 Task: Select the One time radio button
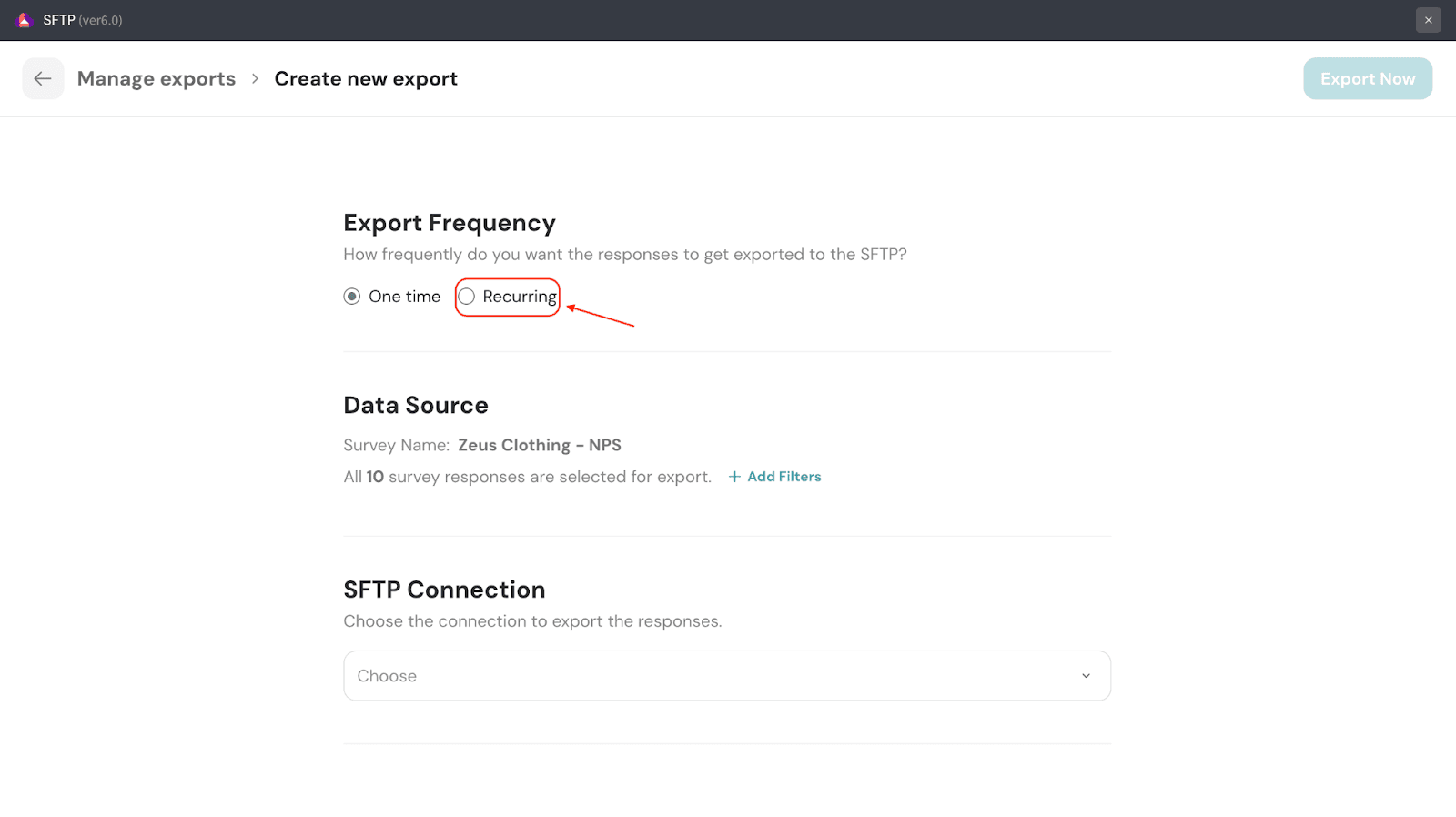(x=352, y=297)
